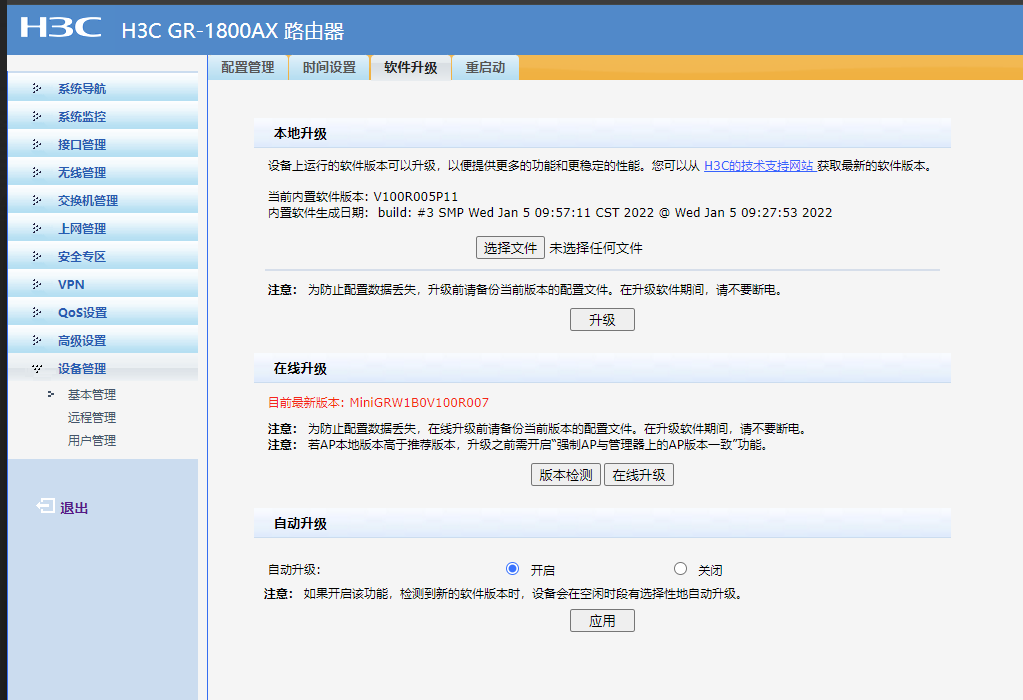
Task: Open 系统监控 menu item
Action: point(103,116)
